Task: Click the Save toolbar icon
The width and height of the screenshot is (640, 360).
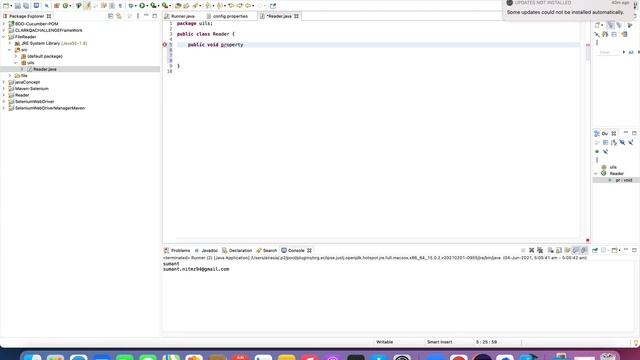Action: pyautogui.click(x=18, y=6)
